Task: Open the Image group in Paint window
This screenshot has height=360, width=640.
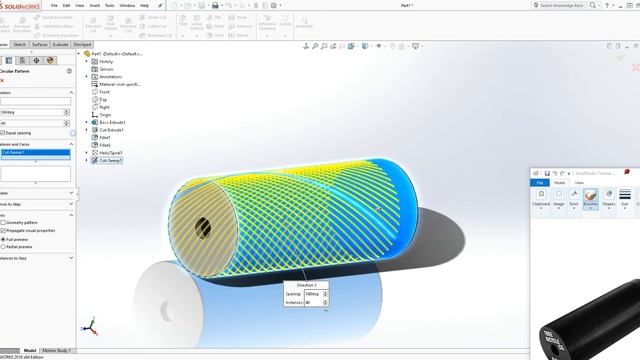Action: point(558,199)
